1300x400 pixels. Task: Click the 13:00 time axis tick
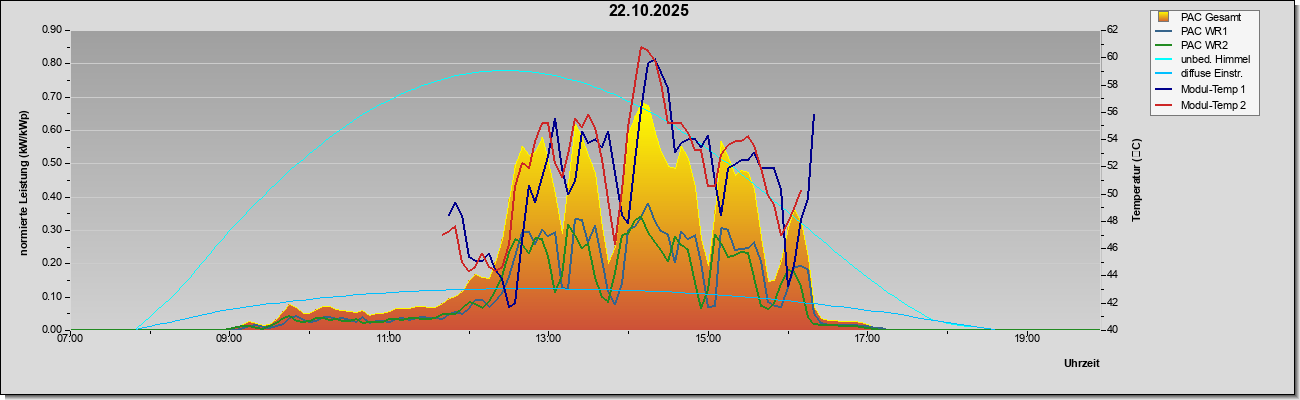[548, 339]
